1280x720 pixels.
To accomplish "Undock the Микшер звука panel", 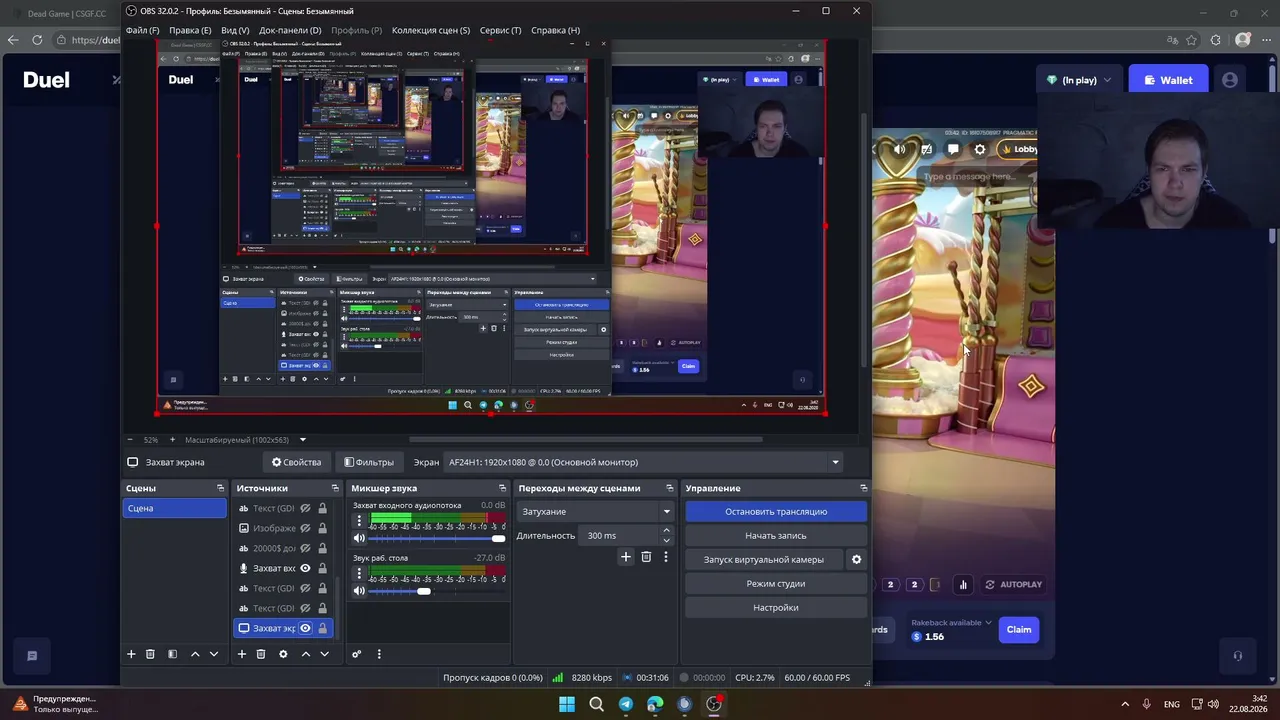I will coord(502,488).
